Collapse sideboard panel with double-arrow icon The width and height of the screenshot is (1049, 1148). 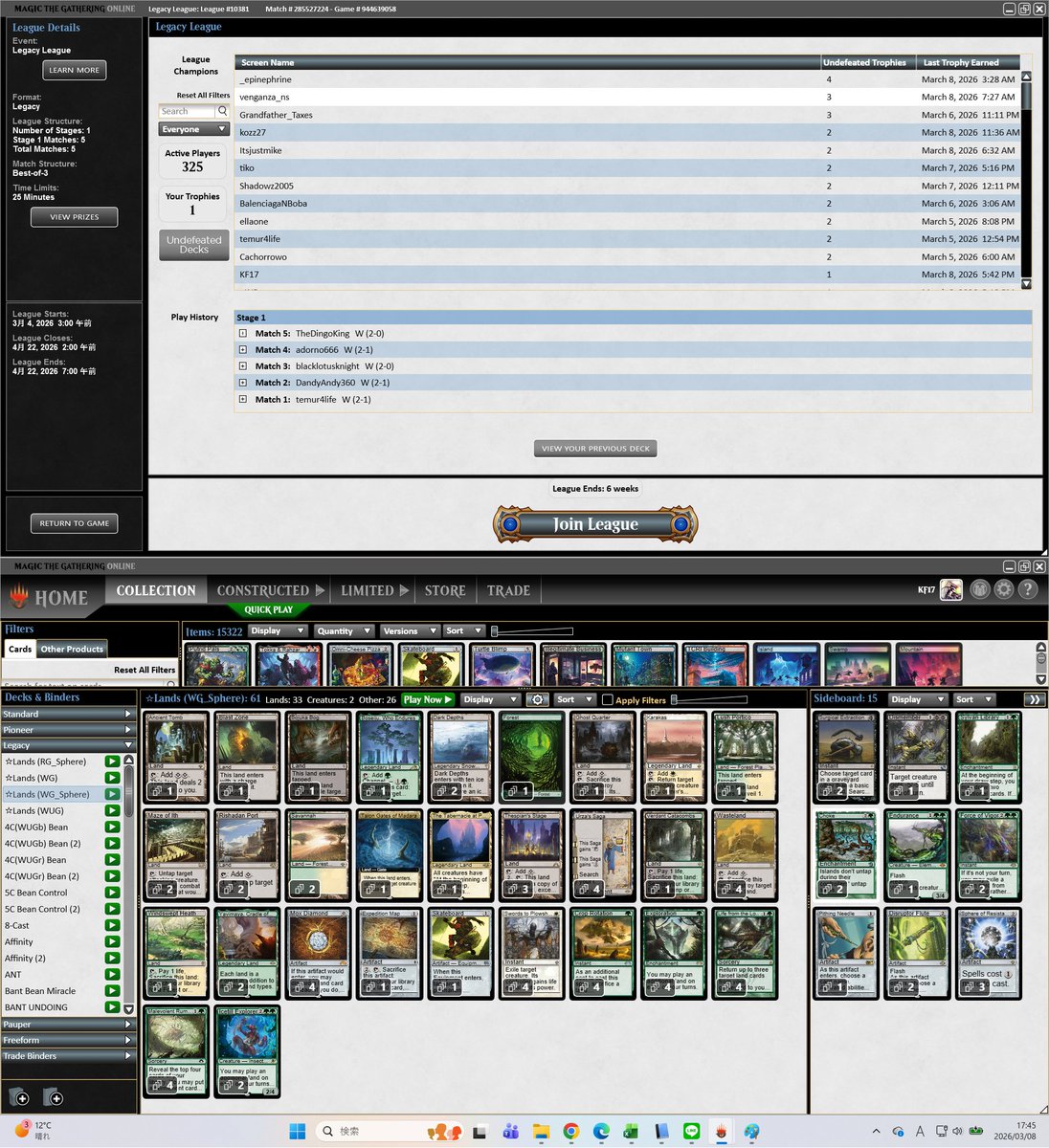1034,699
